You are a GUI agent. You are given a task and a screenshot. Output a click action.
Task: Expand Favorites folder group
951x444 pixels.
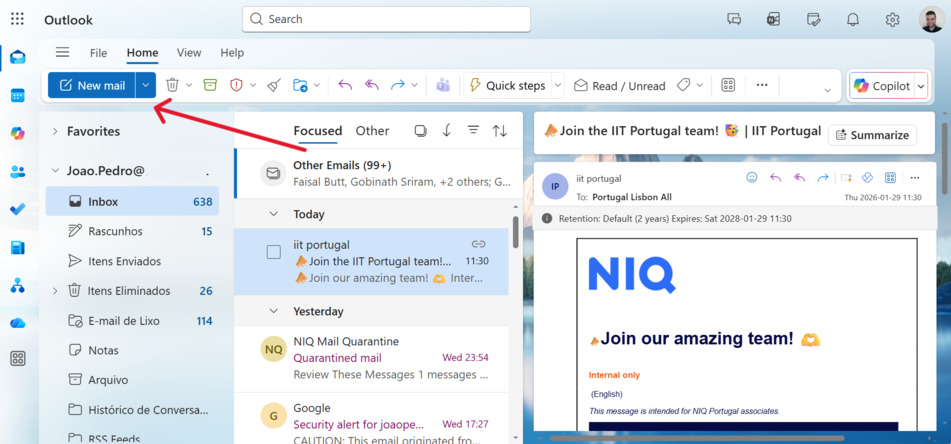pos(55,131)
